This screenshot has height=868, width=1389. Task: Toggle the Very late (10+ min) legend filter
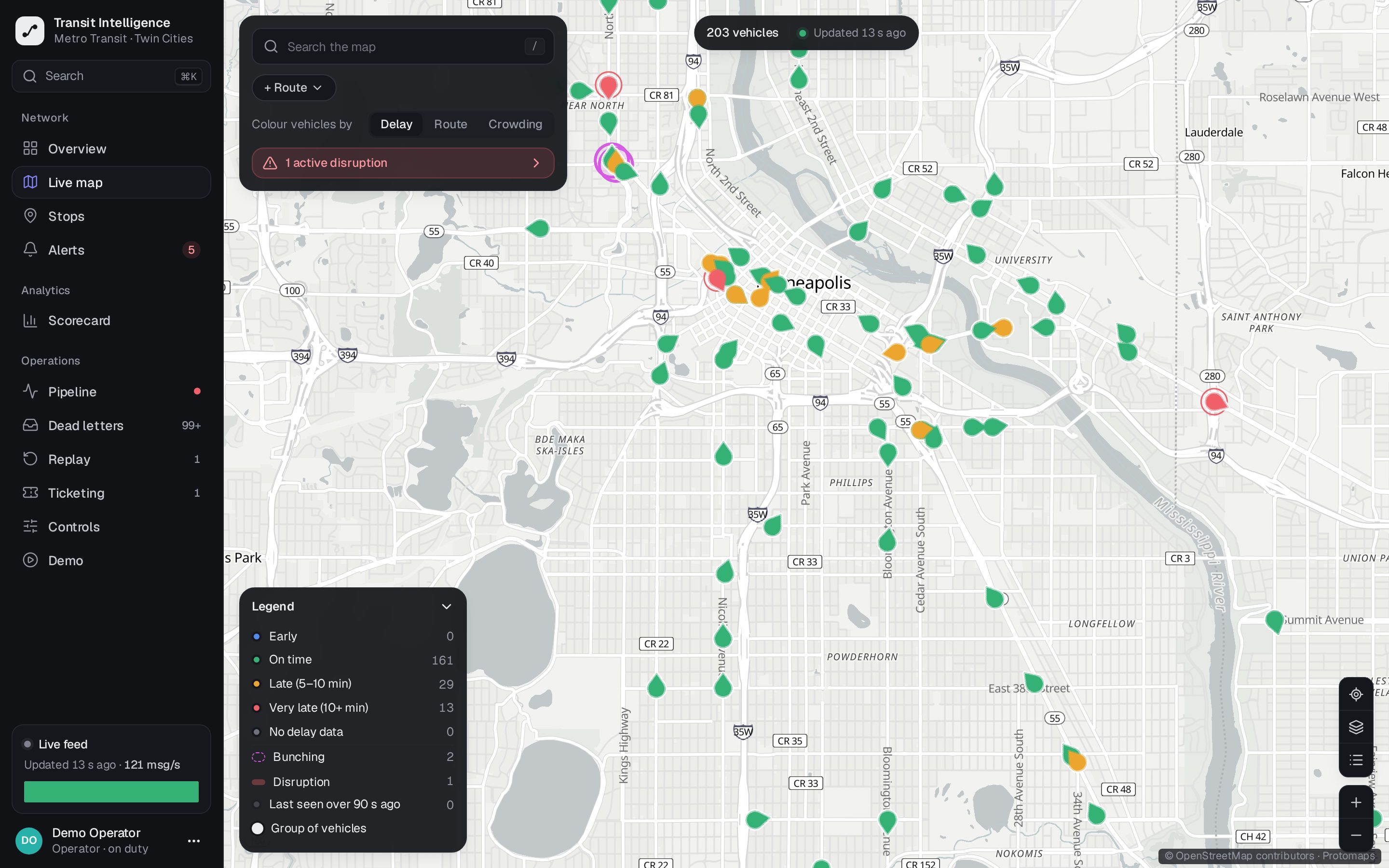(353, 708)
